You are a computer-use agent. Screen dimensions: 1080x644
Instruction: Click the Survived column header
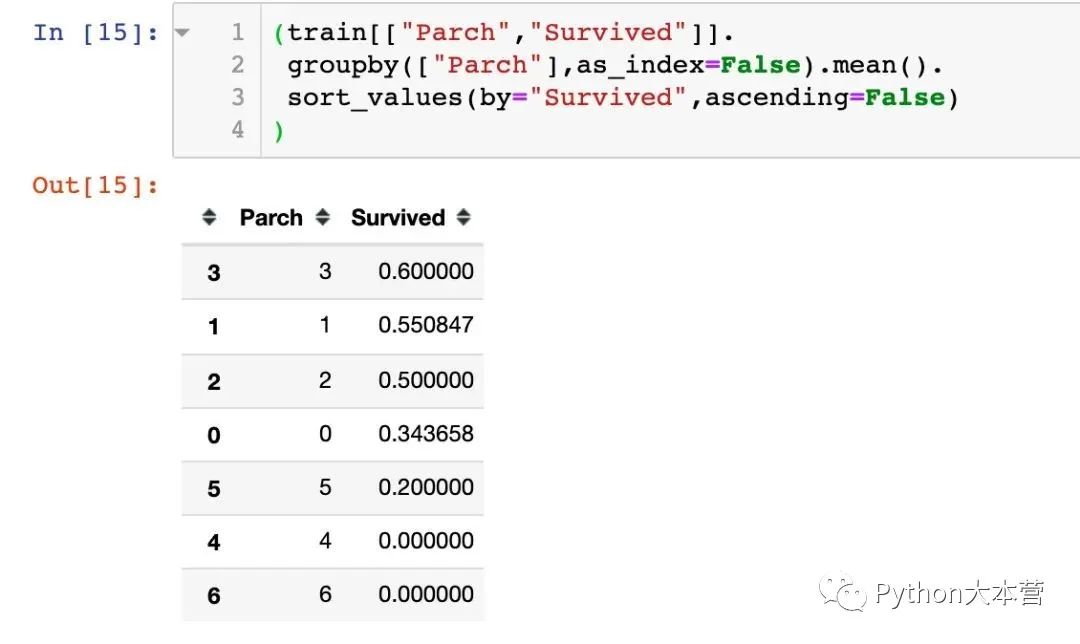[x=398, y=218]
